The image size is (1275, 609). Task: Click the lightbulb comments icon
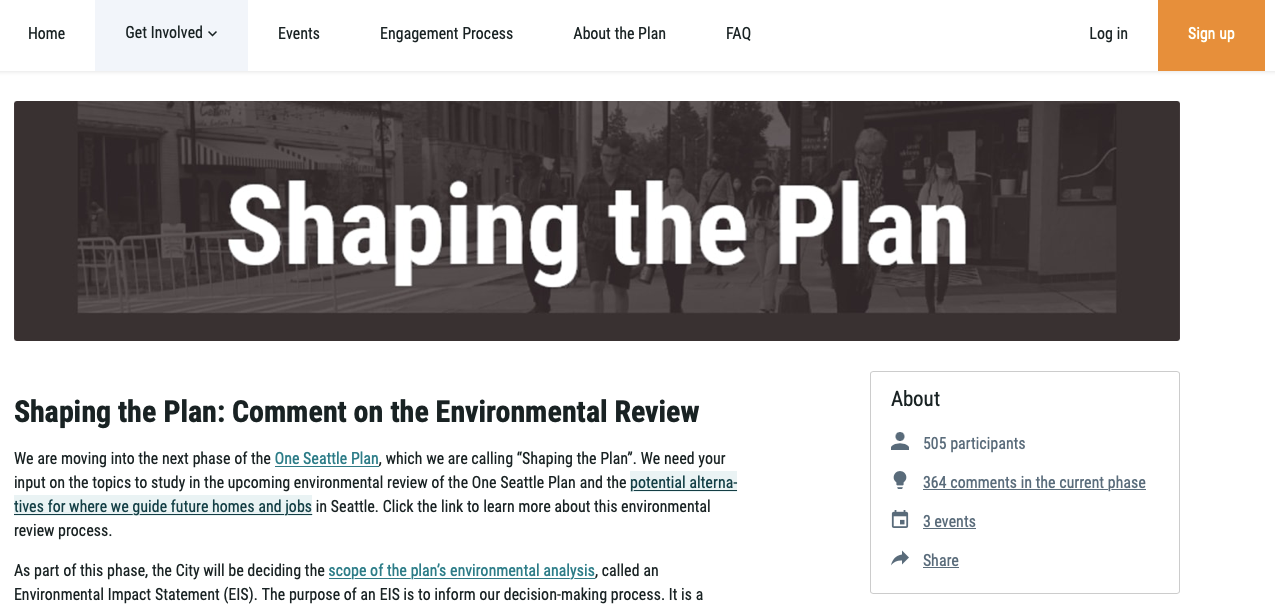[x=900, y=481]
